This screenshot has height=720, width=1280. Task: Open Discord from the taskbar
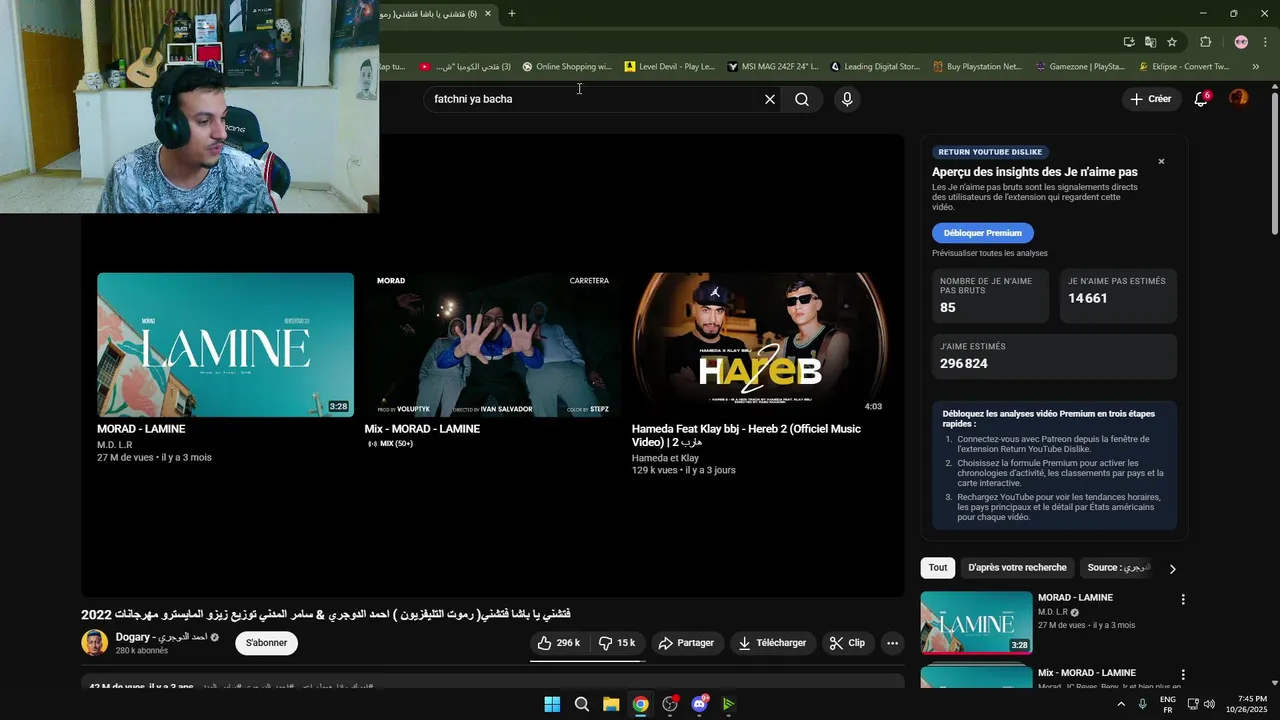click(x=699, y=704)
